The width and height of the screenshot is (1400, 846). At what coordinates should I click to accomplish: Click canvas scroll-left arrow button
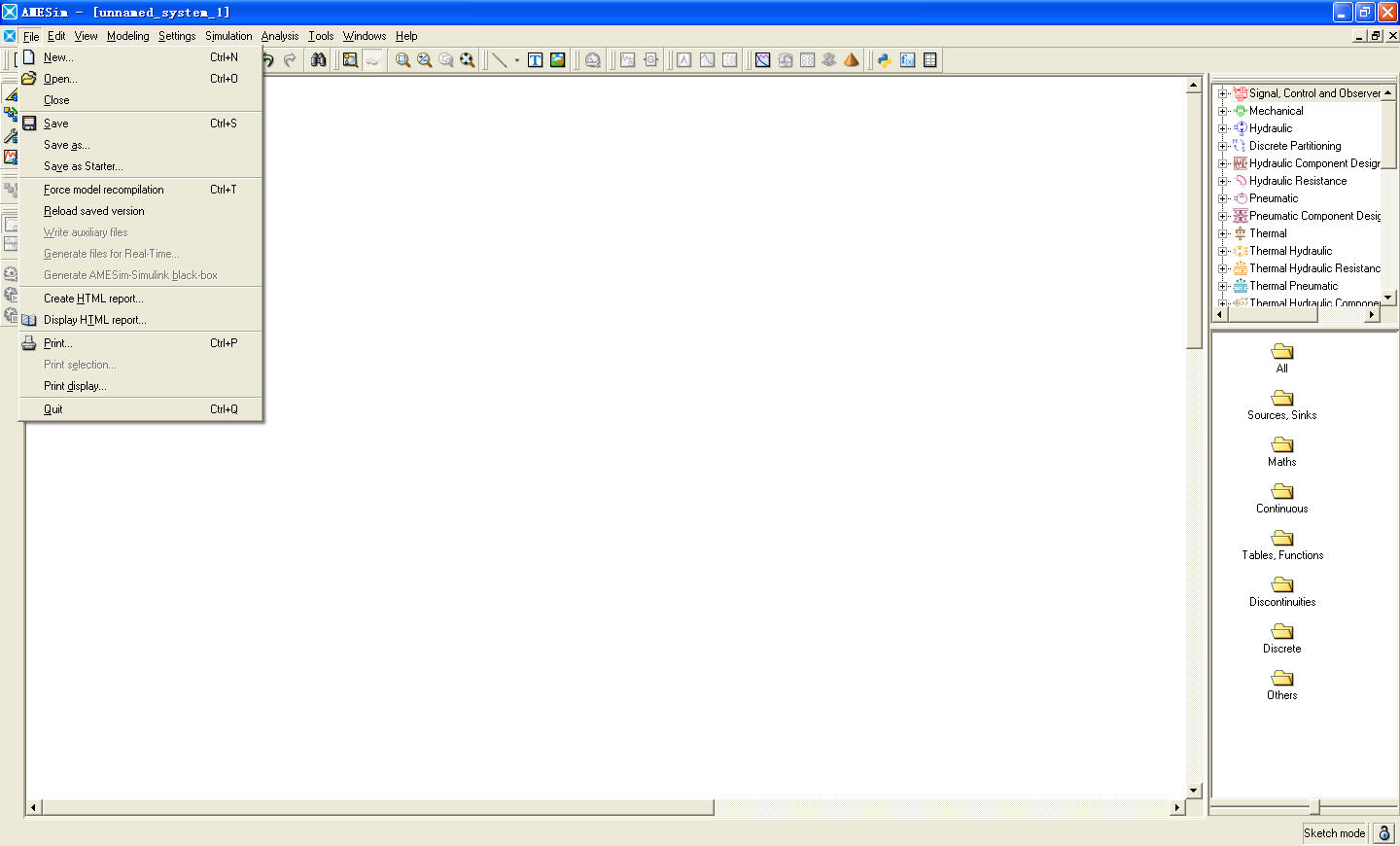point(34,807)
